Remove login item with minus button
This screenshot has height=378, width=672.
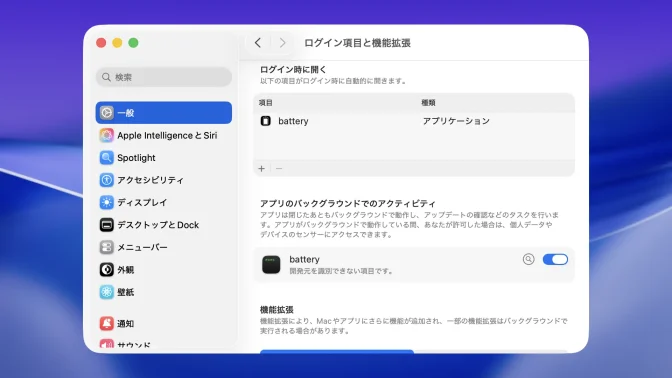(279, 168)
